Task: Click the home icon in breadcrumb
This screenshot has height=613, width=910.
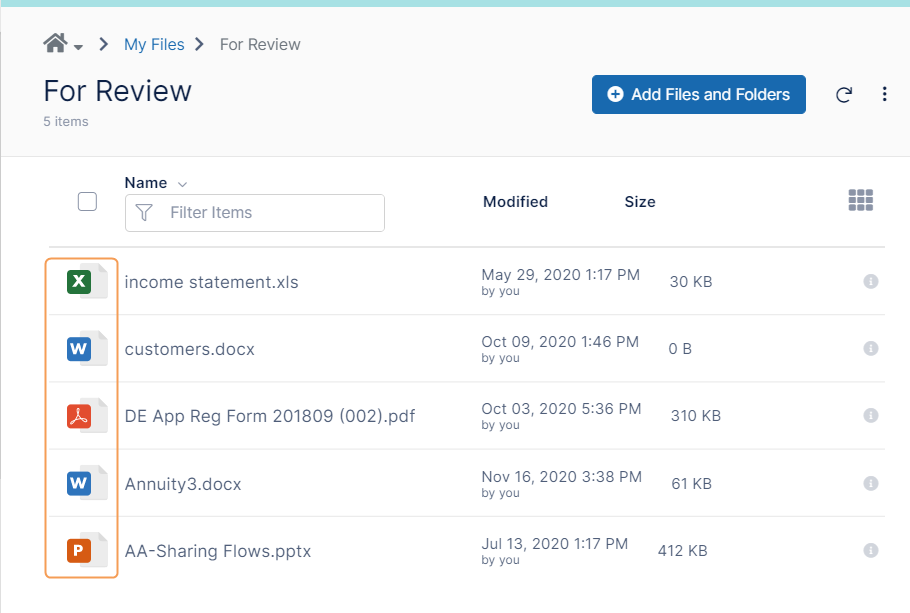Action: [55, 43]
